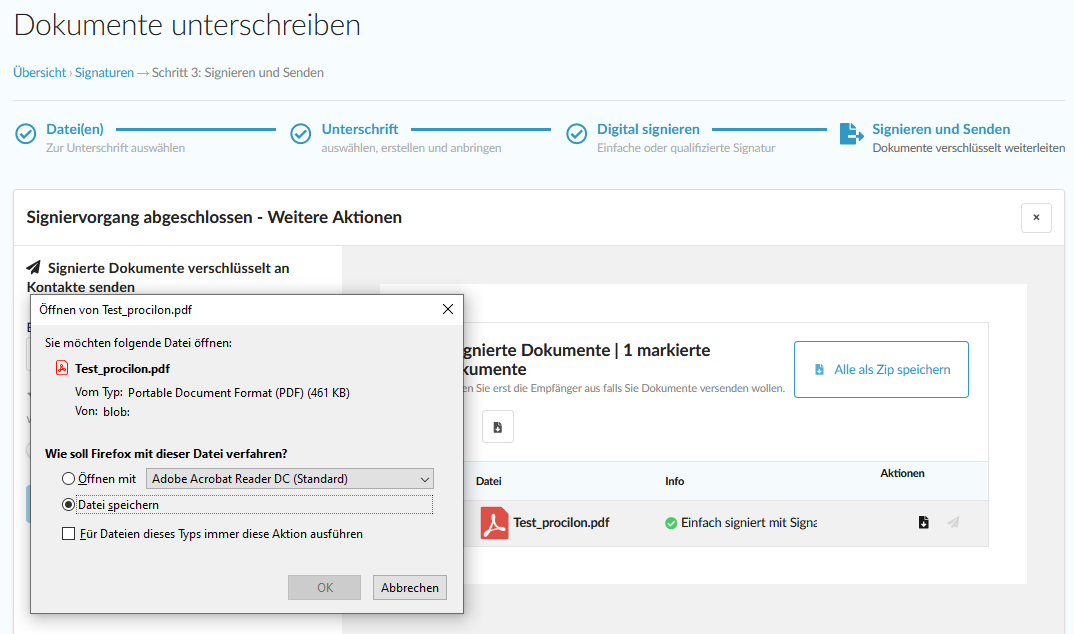Download the marked documents via toolbar icon

497,427
